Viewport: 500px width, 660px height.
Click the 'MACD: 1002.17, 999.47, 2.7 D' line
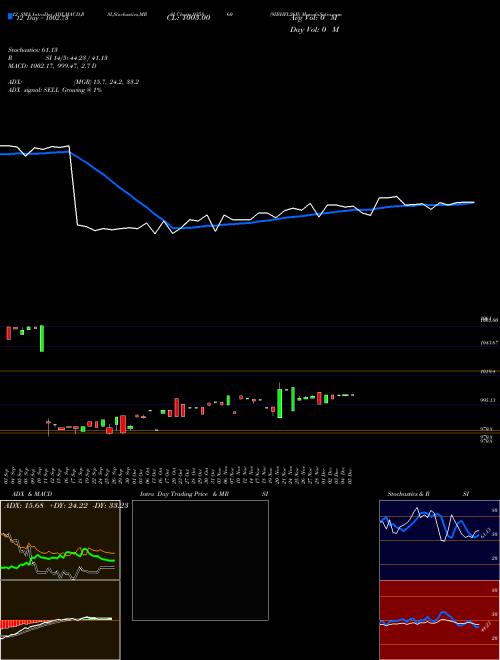[x=52, y=66]
